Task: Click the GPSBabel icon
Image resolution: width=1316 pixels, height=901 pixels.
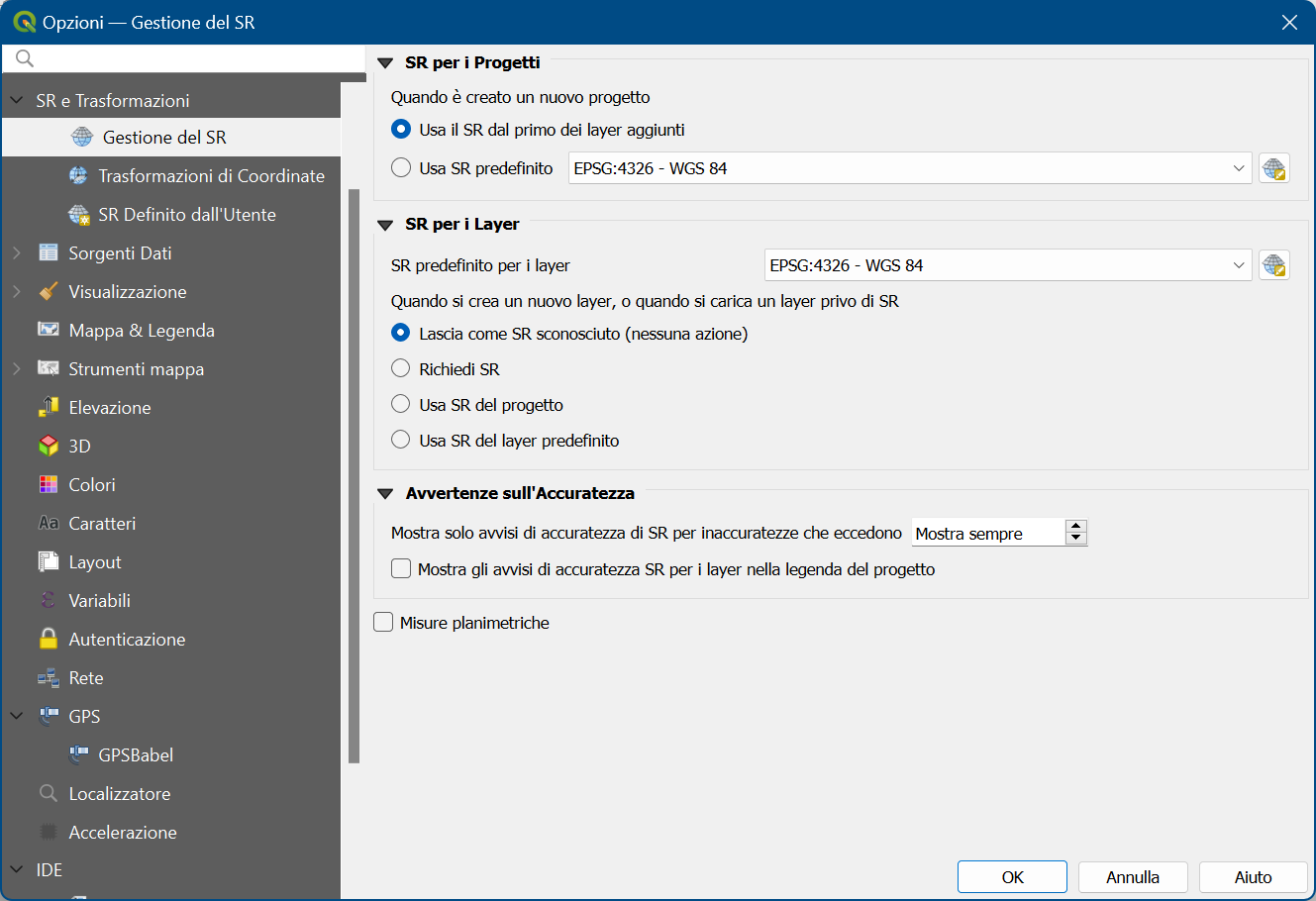Action: (x=78, y=754)
